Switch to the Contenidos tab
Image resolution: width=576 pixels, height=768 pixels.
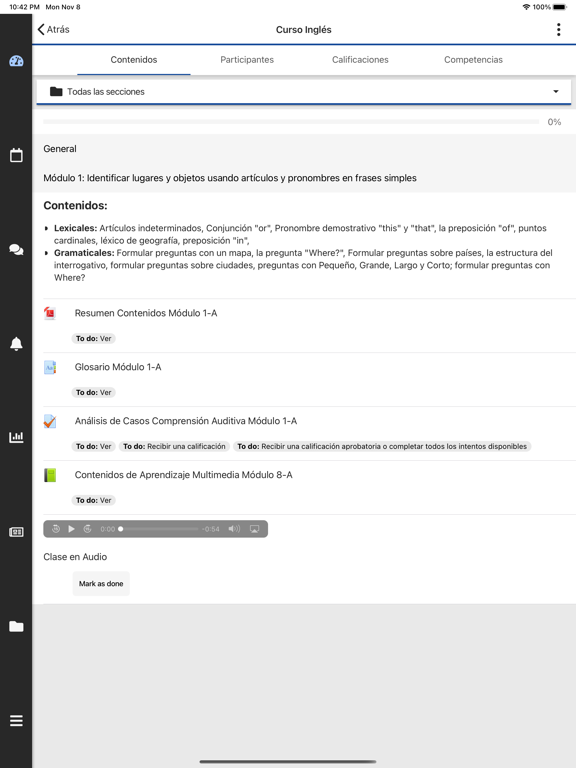(x=134, y=60)
